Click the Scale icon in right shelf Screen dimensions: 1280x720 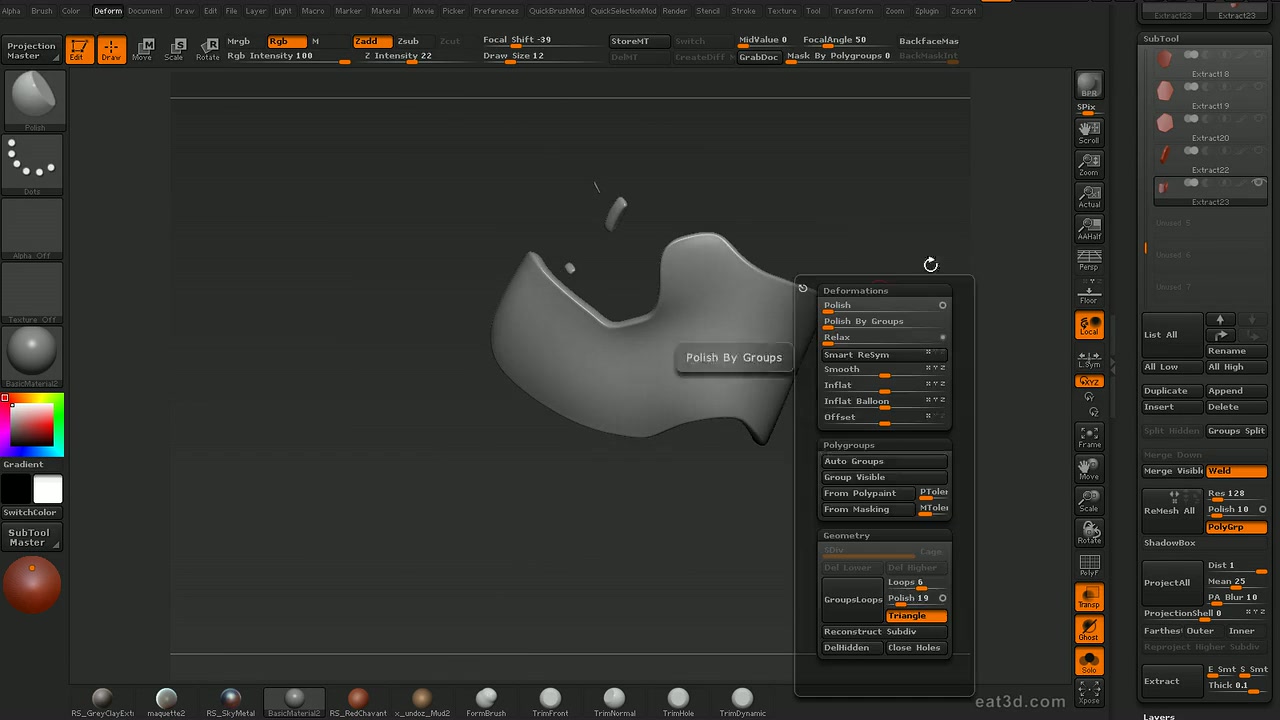pos(1089,500)
